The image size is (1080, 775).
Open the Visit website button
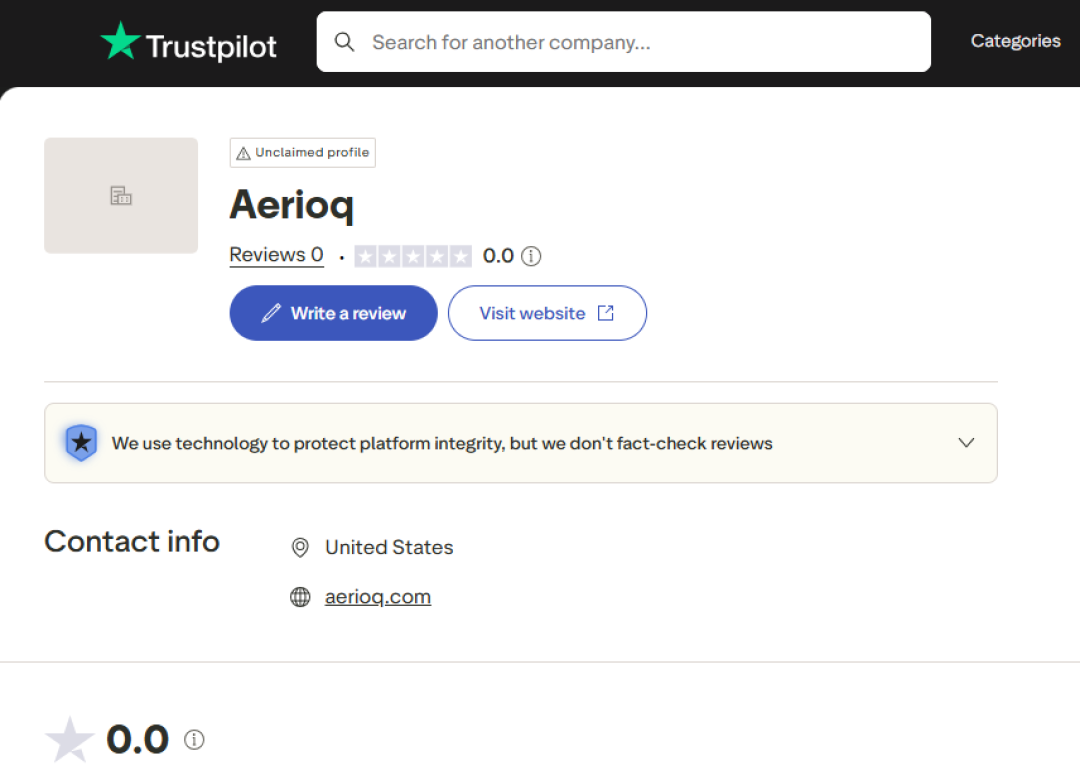click(547, 313)
